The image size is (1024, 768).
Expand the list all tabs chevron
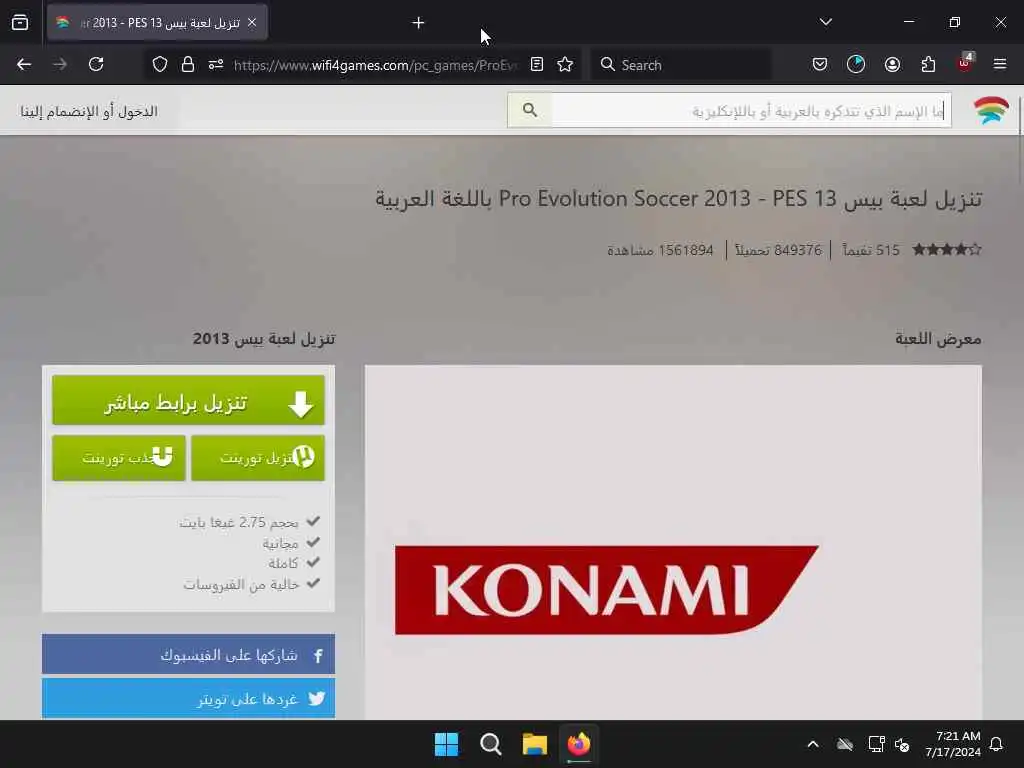(825, 22)
